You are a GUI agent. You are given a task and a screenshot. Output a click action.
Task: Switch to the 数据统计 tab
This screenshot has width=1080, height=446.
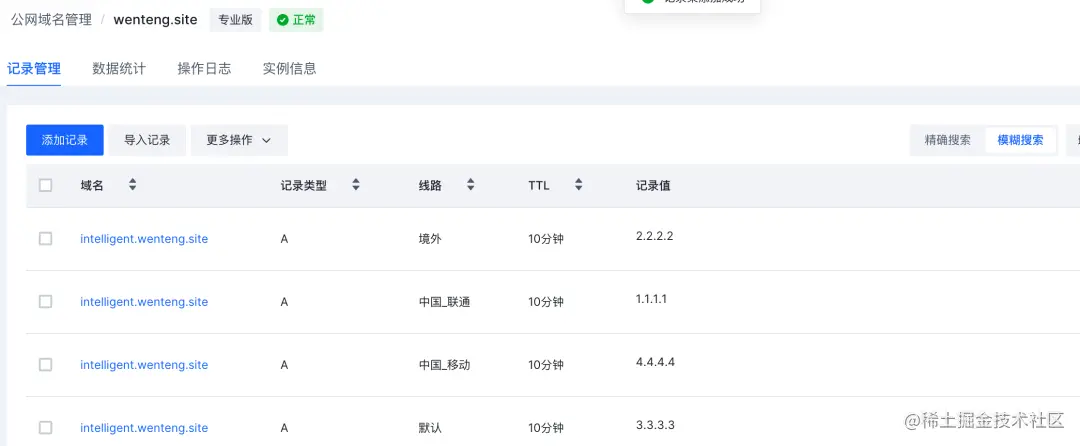click(119, 68)
